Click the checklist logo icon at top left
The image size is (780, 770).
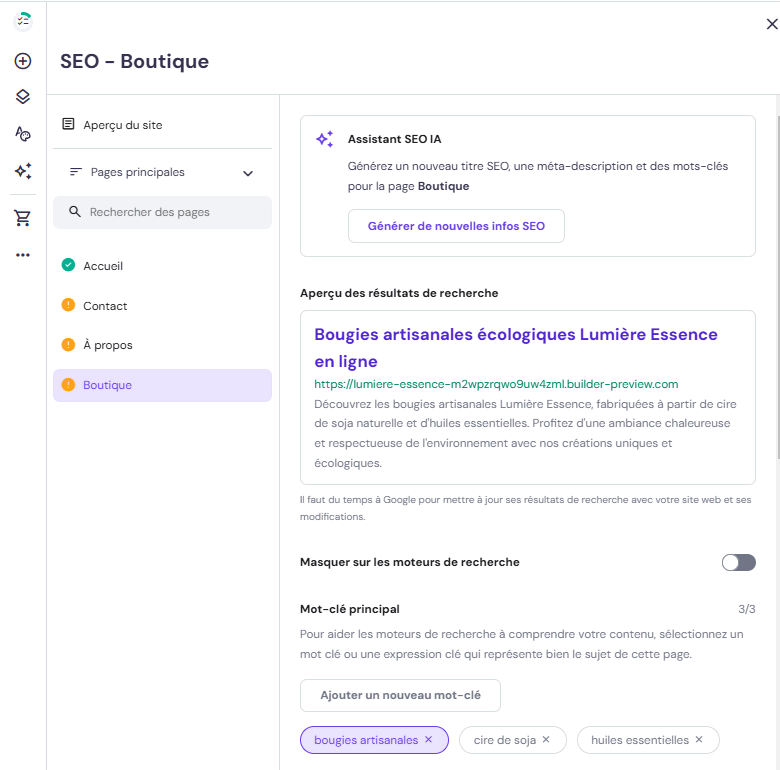coord(23,22)
